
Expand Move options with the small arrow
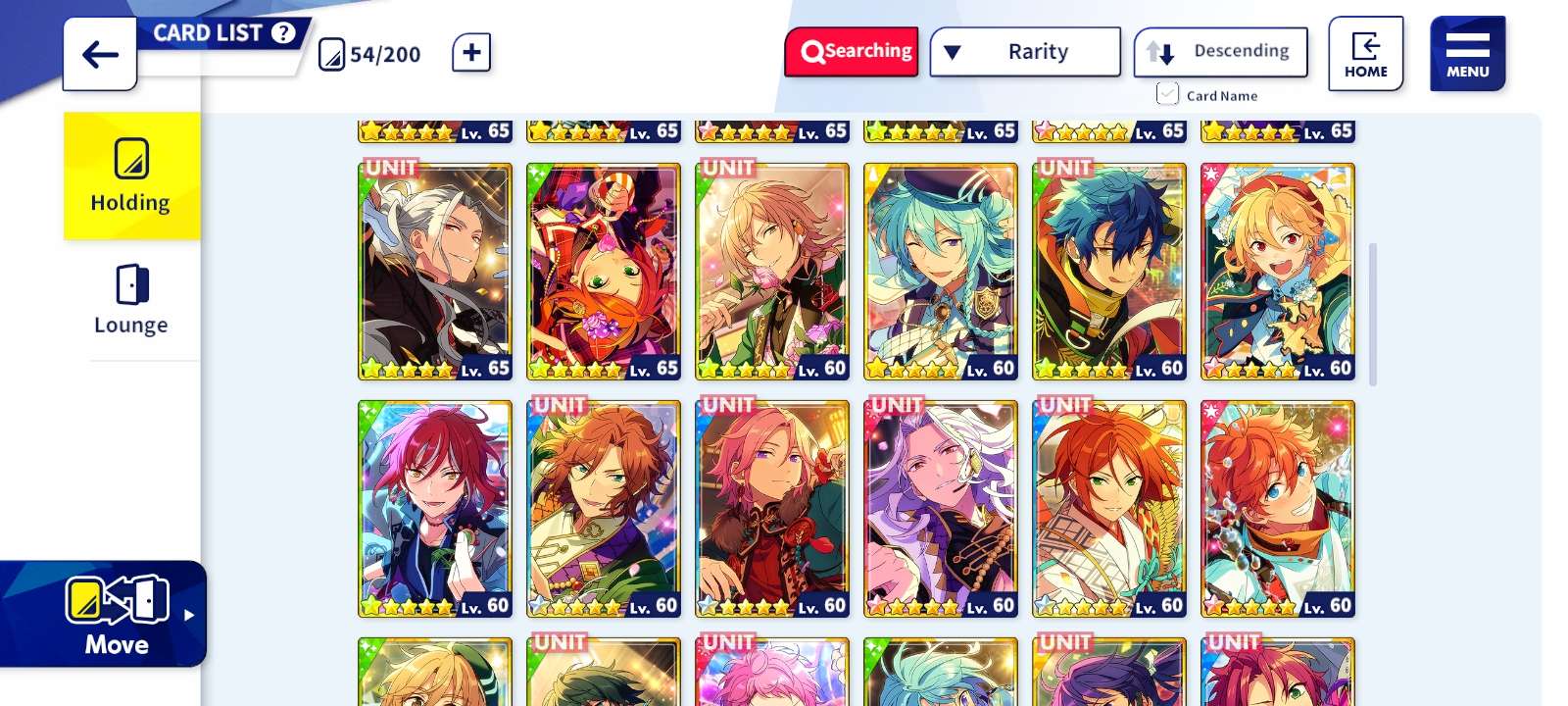click(x=189, y=615)
